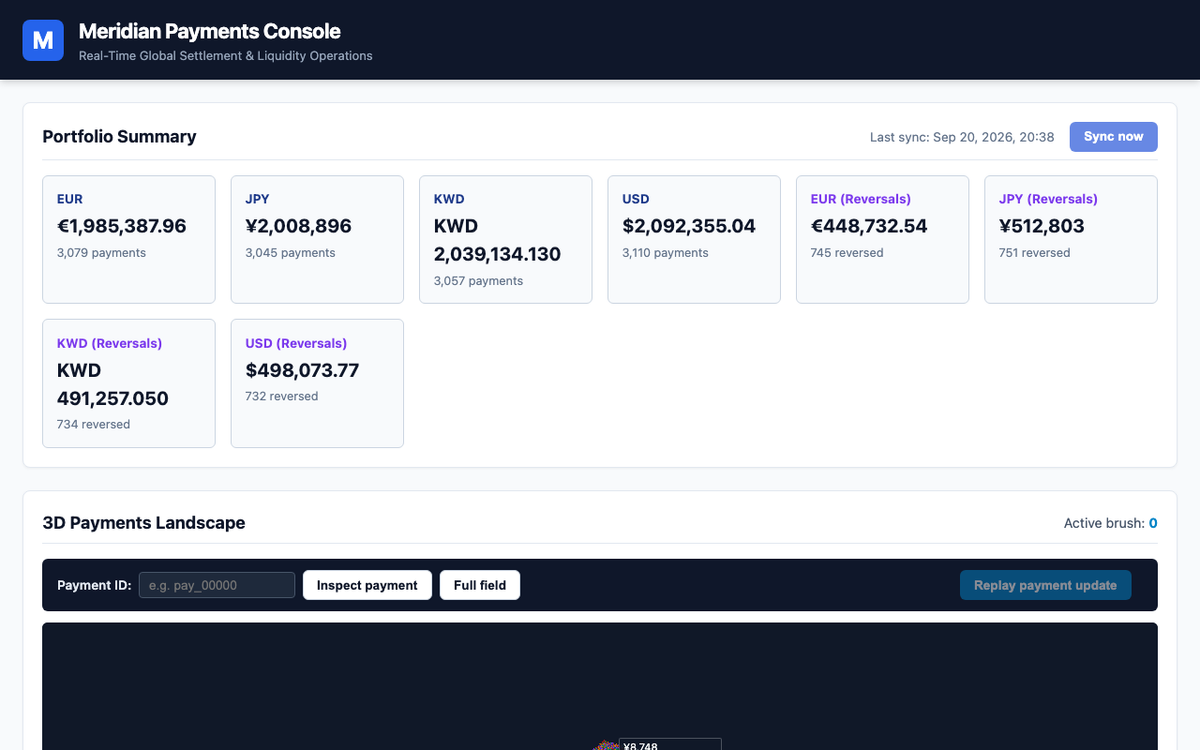Open the JPY (Reversals) card

coord(1071,240)
